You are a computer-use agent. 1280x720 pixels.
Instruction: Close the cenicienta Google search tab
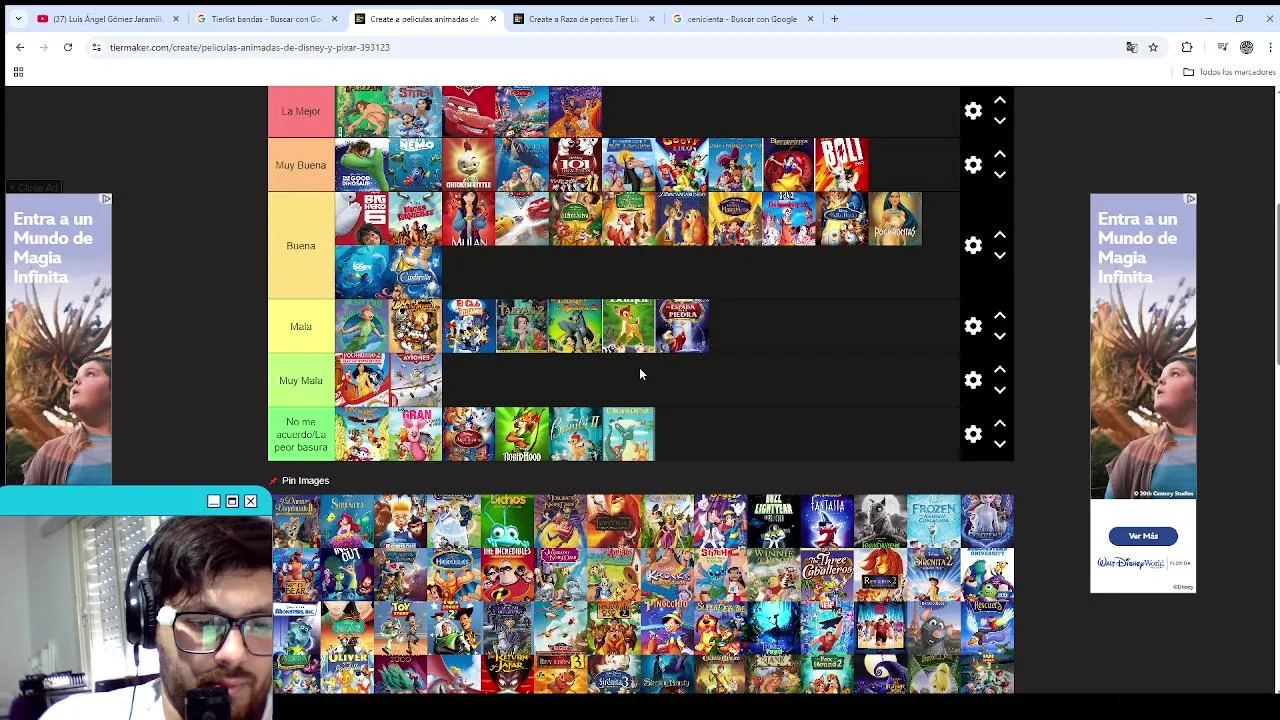pyautogui.click(x=810, y=19)
